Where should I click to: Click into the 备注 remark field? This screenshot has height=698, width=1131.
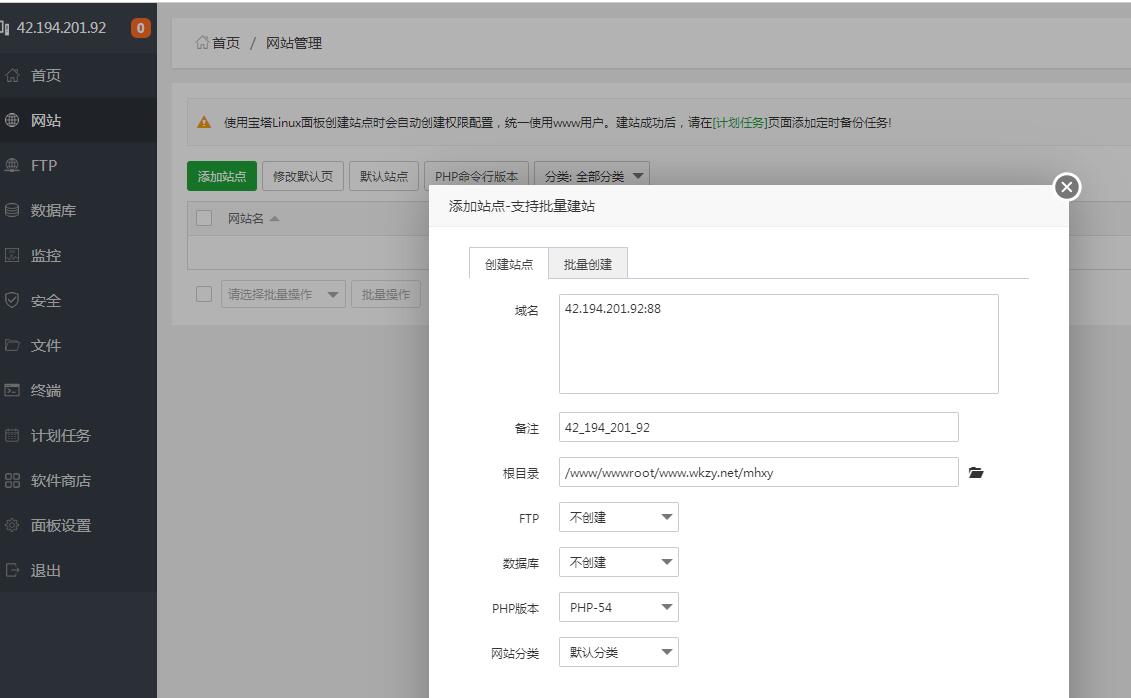point(758,427)
